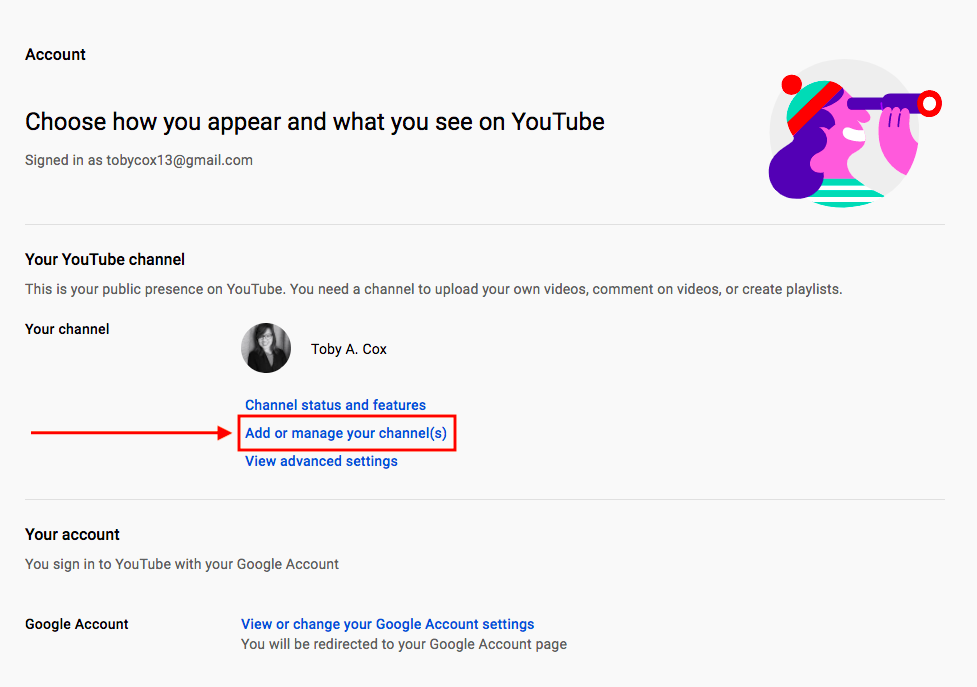Click the Your YouTube channel section heading
This screenshot has height=687, width=977.
[x=105, y=260]
